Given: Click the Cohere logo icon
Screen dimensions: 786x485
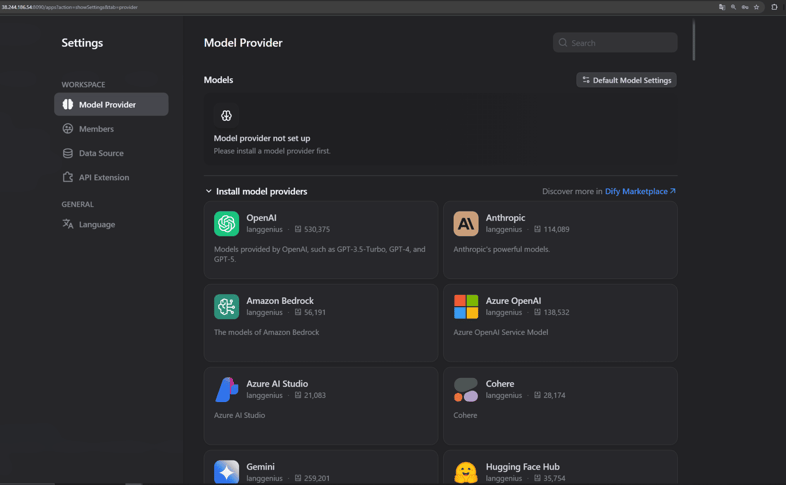Looking at the screenshot, I should [x=466, y=389].
